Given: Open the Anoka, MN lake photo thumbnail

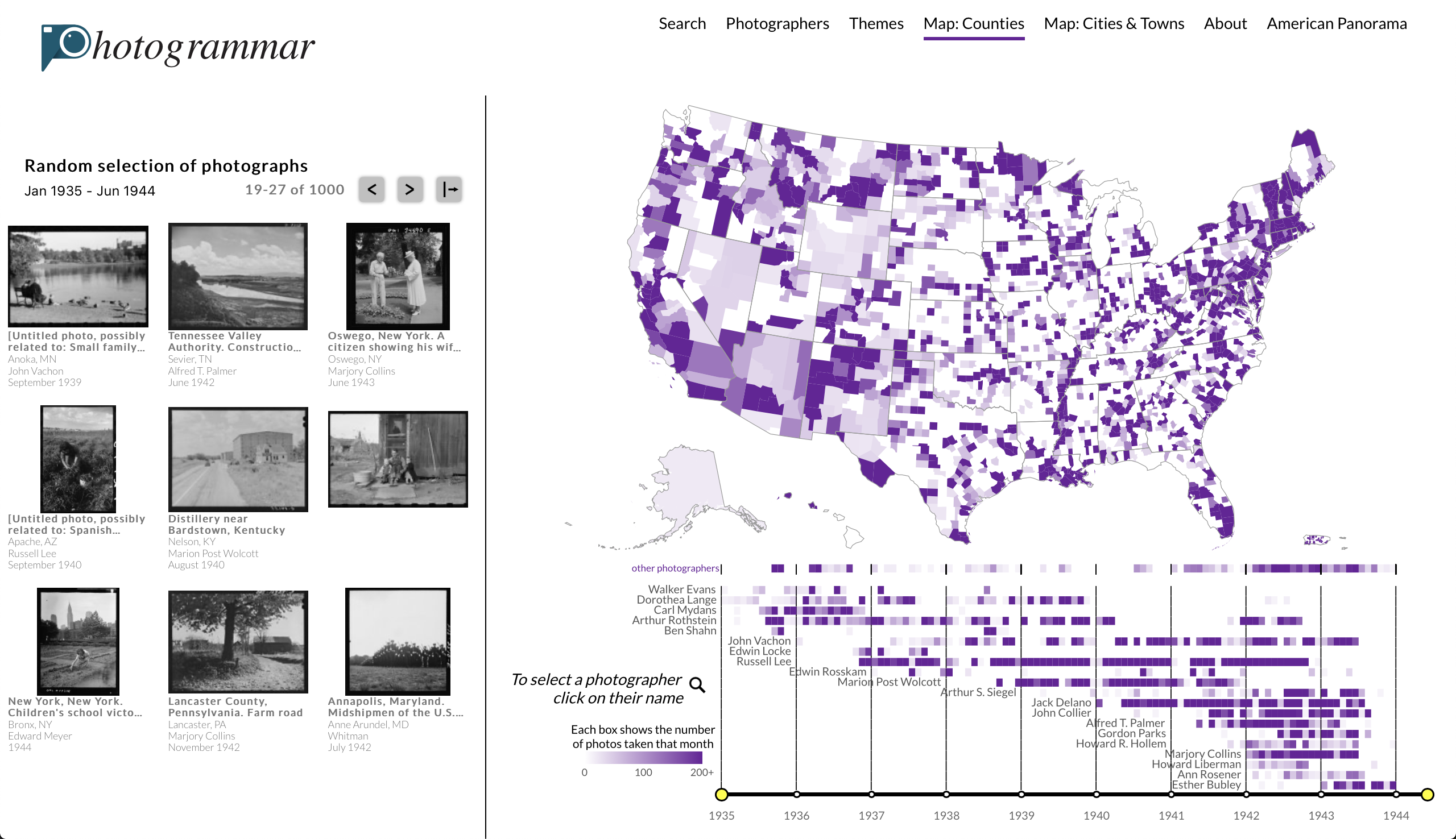Looking at the screenshot, I should click(78, 276).
